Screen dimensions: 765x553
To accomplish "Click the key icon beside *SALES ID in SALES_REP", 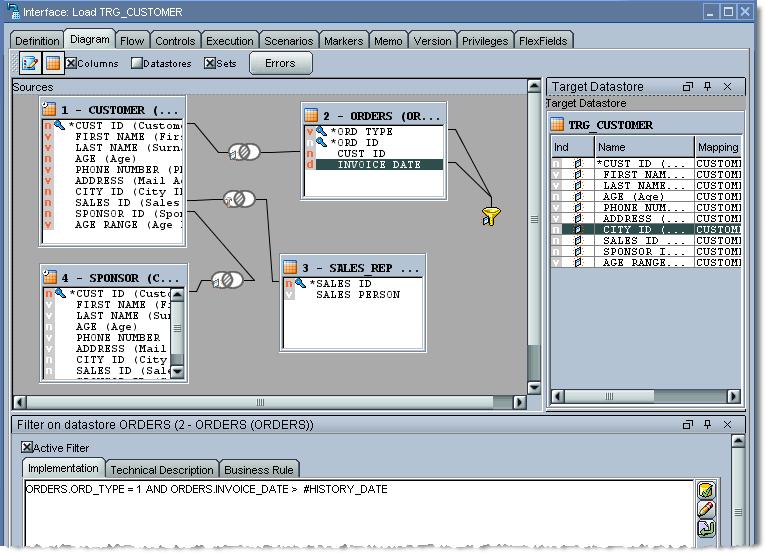I will 300,283.
